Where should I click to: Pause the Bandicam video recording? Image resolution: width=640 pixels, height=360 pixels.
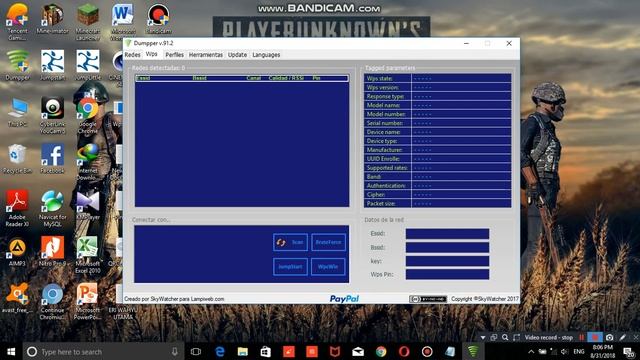(x=581, y=338)
